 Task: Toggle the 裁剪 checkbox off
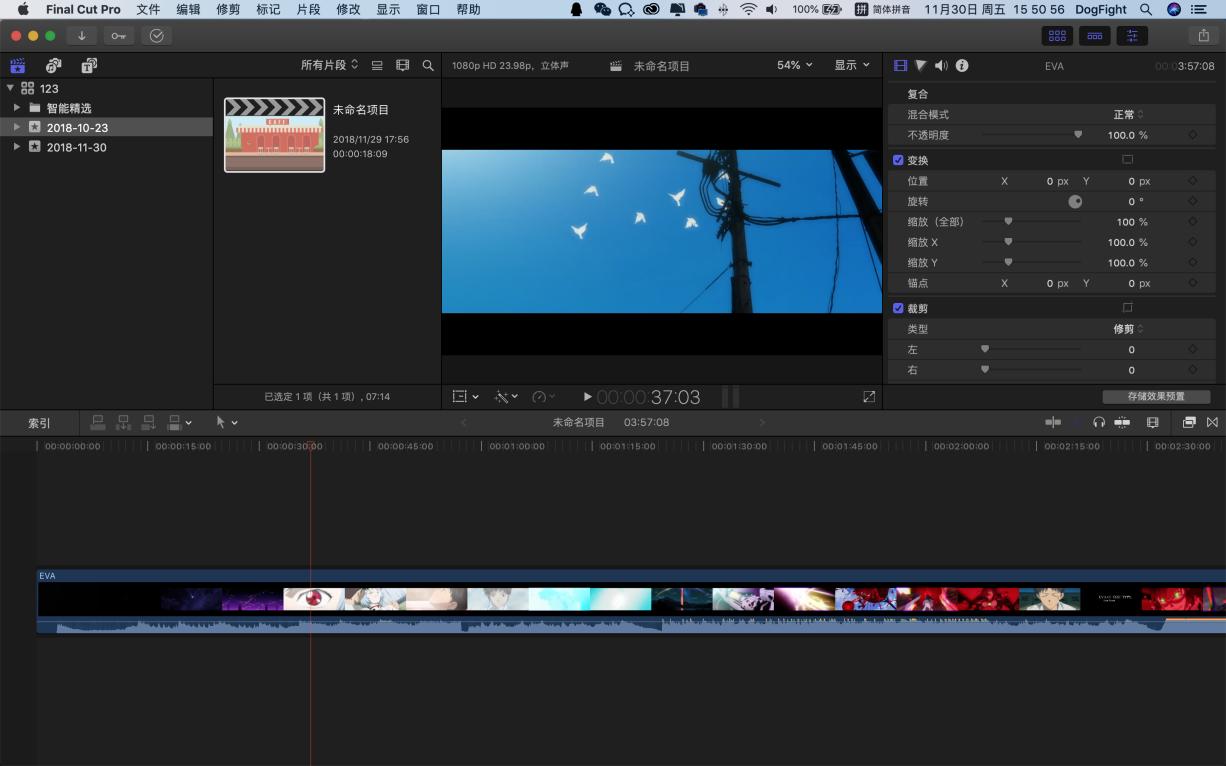pos(898,308)
